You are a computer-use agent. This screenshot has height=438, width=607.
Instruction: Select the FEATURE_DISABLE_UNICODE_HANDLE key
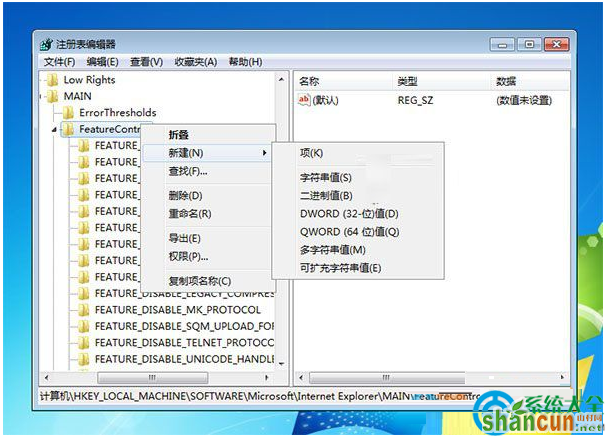click(x=184, y=359)
